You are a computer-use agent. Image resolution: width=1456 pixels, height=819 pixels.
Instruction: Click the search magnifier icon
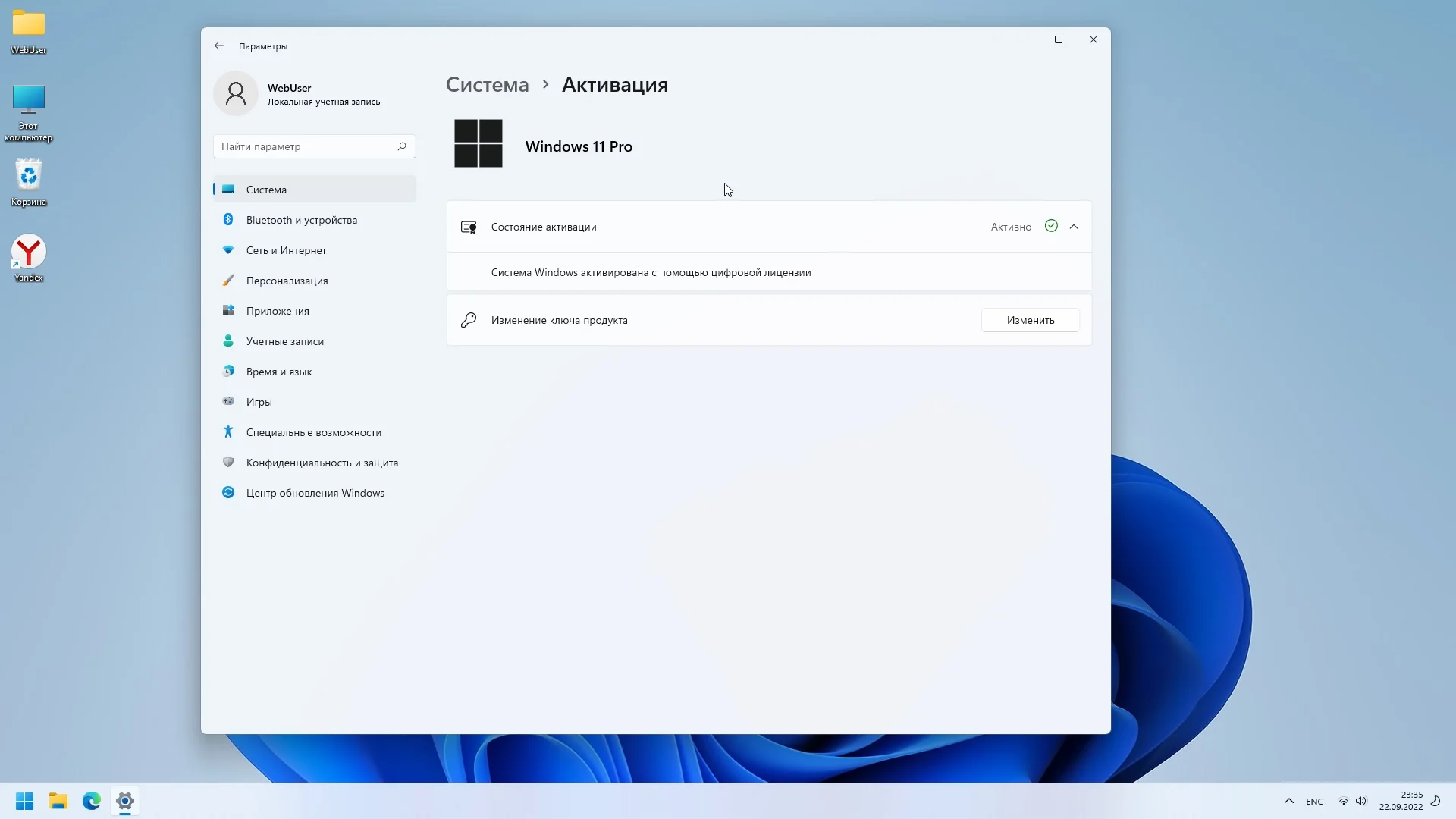402,146
